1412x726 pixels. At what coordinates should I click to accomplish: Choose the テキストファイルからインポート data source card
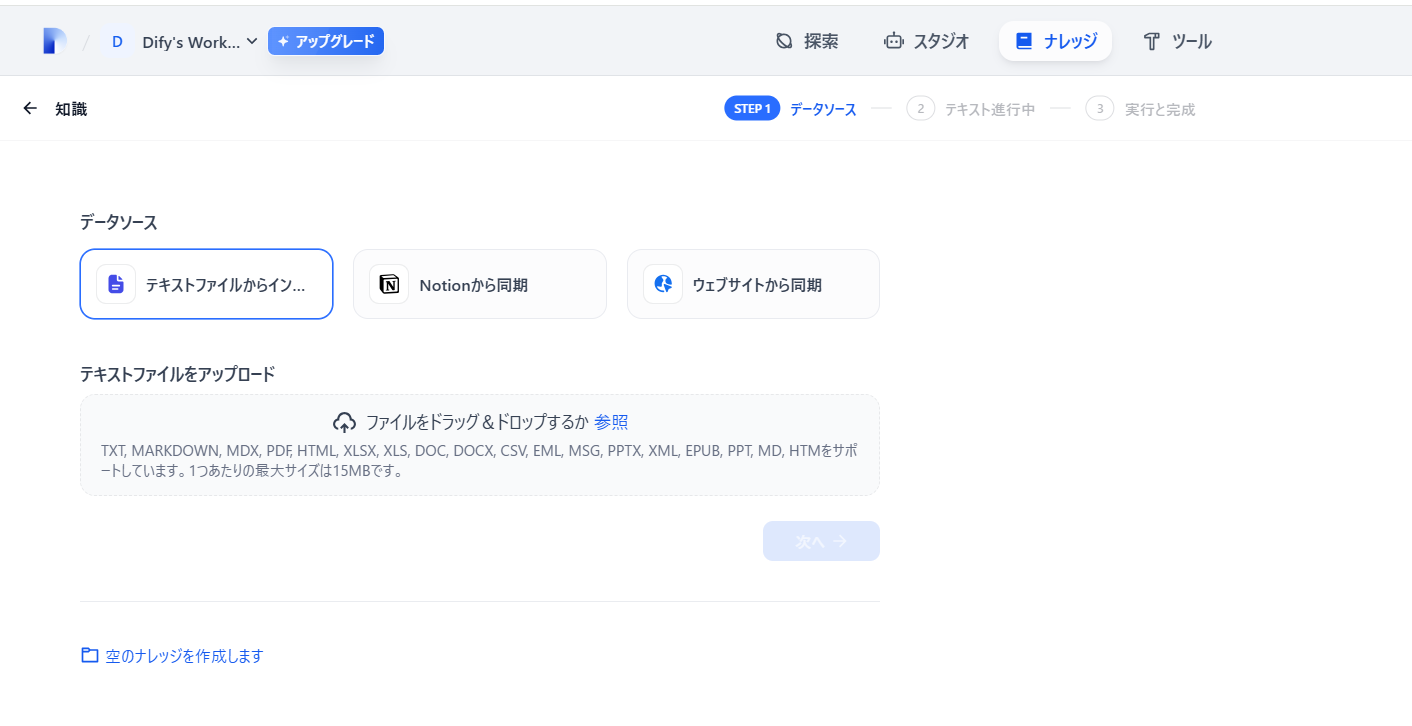pos(206,284)
